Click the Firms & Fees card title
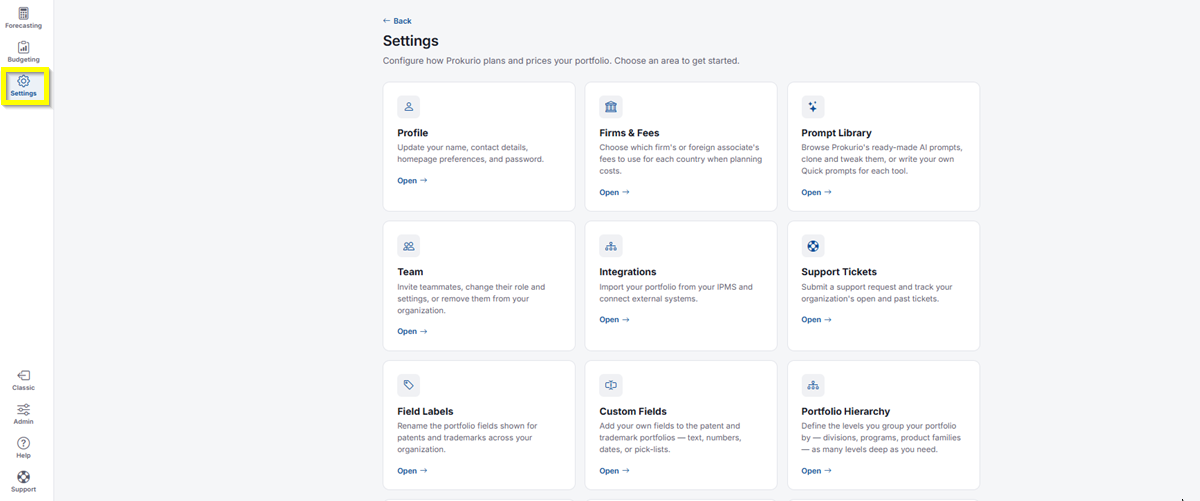Screen dimensions: 1200x501 (630, 133)
